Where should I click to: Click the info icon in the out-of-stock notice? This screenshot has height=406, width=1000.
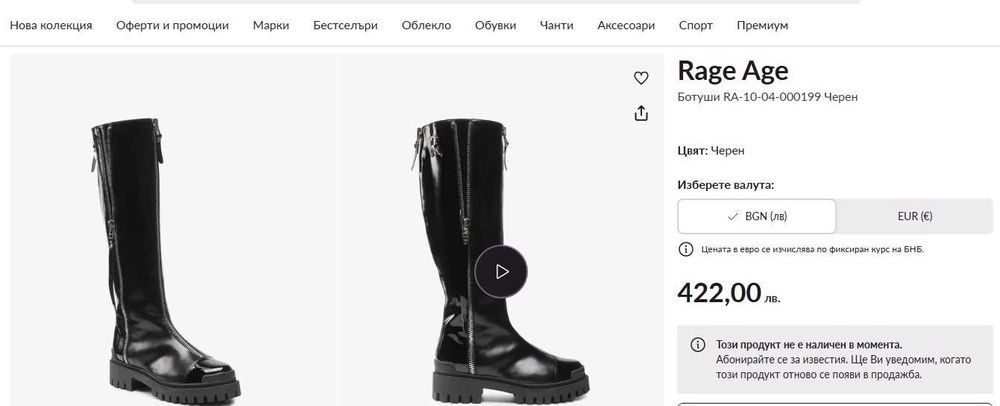click(699, 344)
